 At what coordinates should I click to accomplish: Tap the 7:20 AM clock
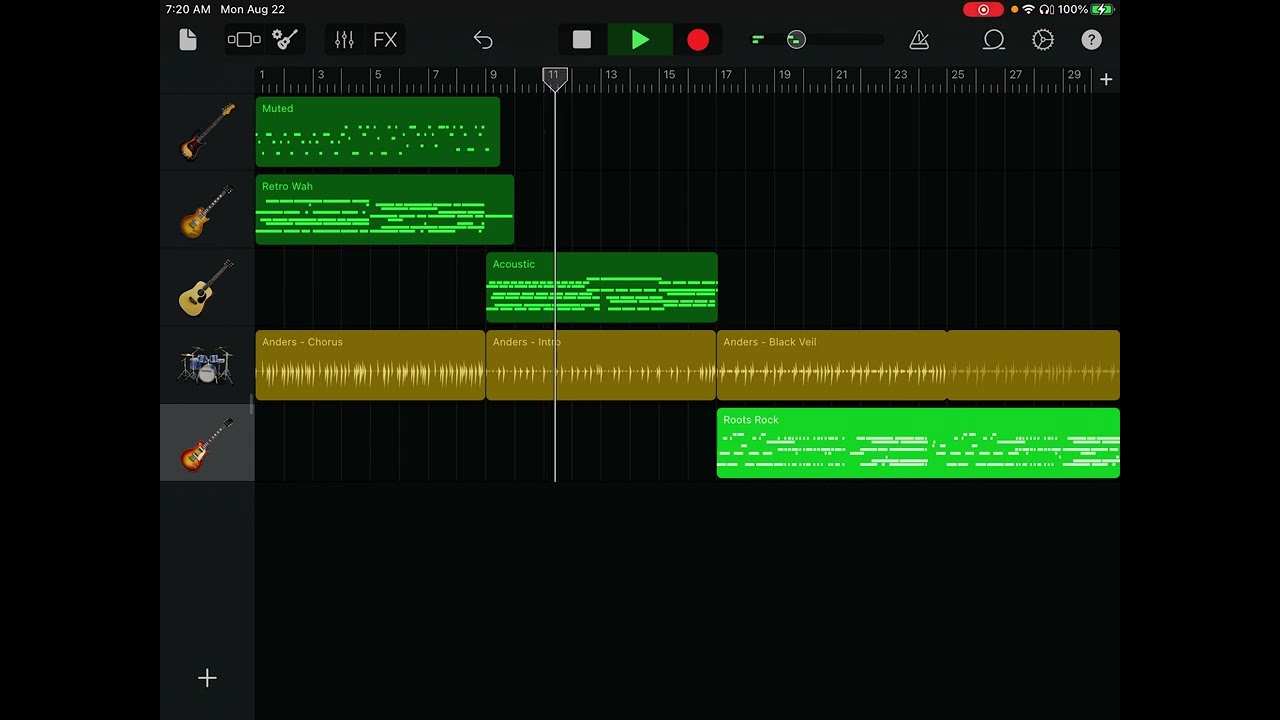pyautogui.click(x=188, y=10)
